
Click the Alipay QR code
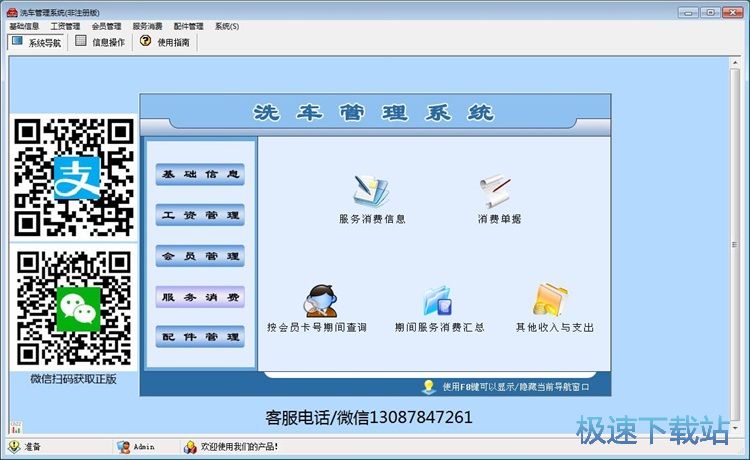point(74,177)
